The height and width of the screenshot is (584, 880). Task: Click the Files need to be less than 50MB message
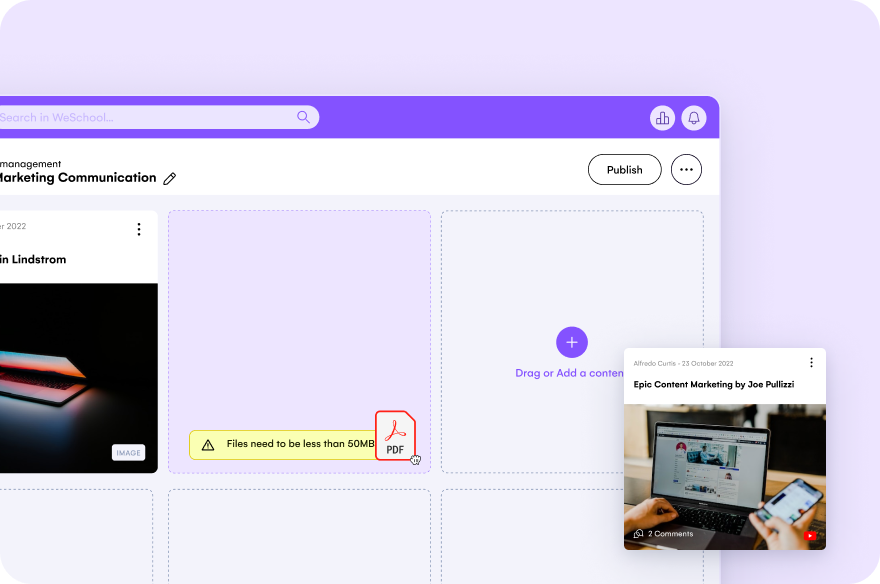coord(300,444)
